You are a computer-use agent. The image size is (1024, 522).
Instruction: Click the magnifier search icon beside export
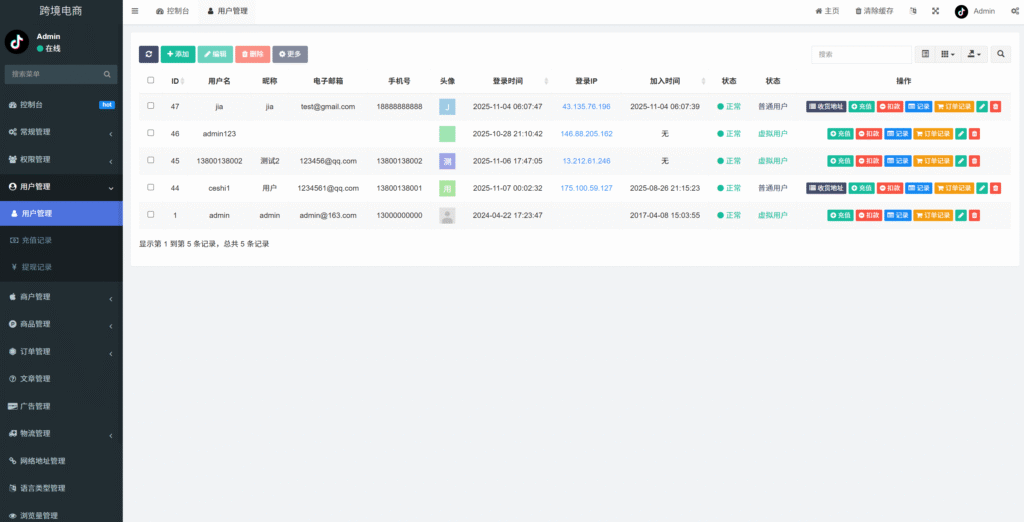(1000, 54)
